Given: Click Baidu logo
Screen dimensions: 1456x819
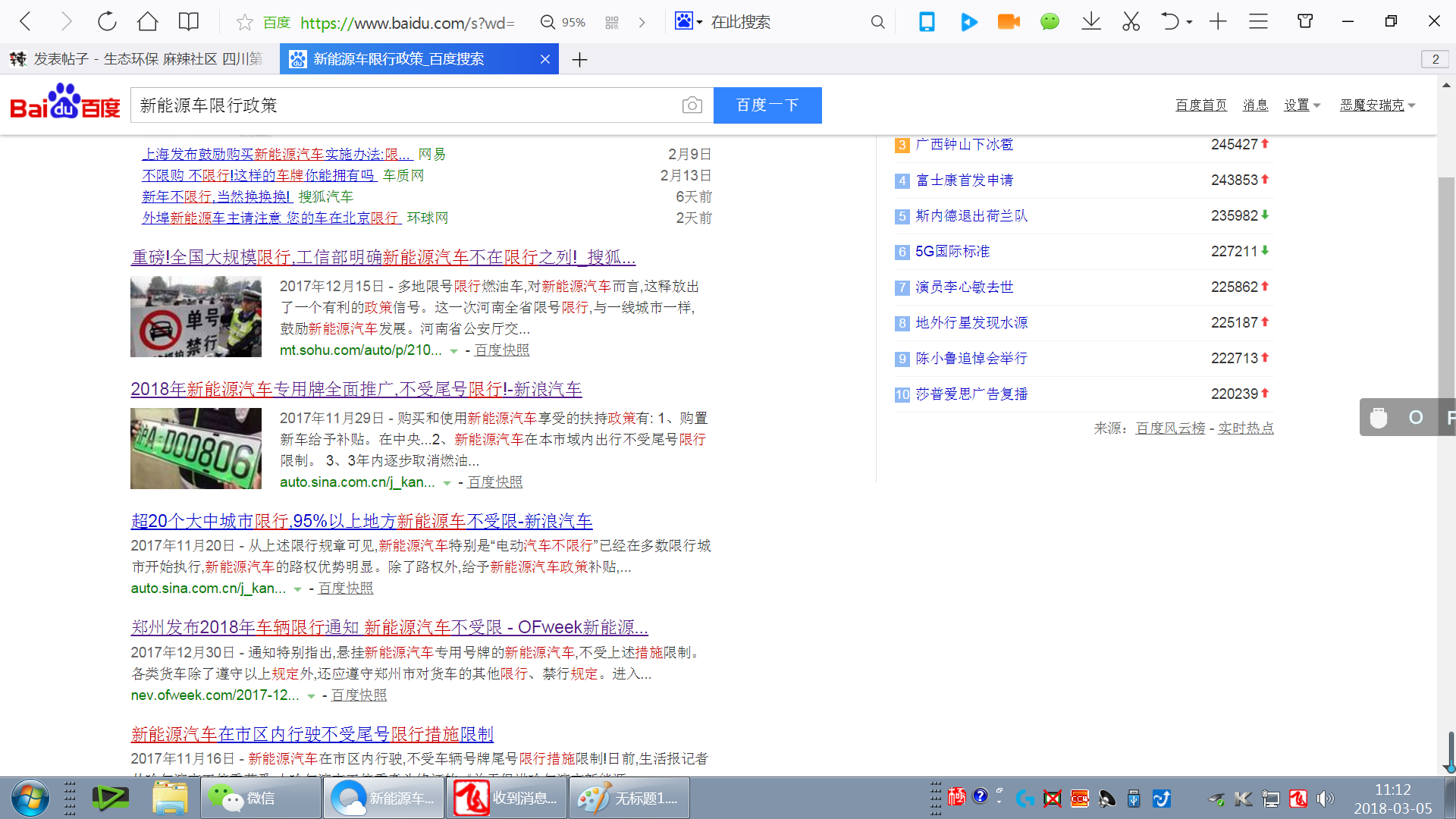Looking at the screenshot, I should click(x=65, y=102).
